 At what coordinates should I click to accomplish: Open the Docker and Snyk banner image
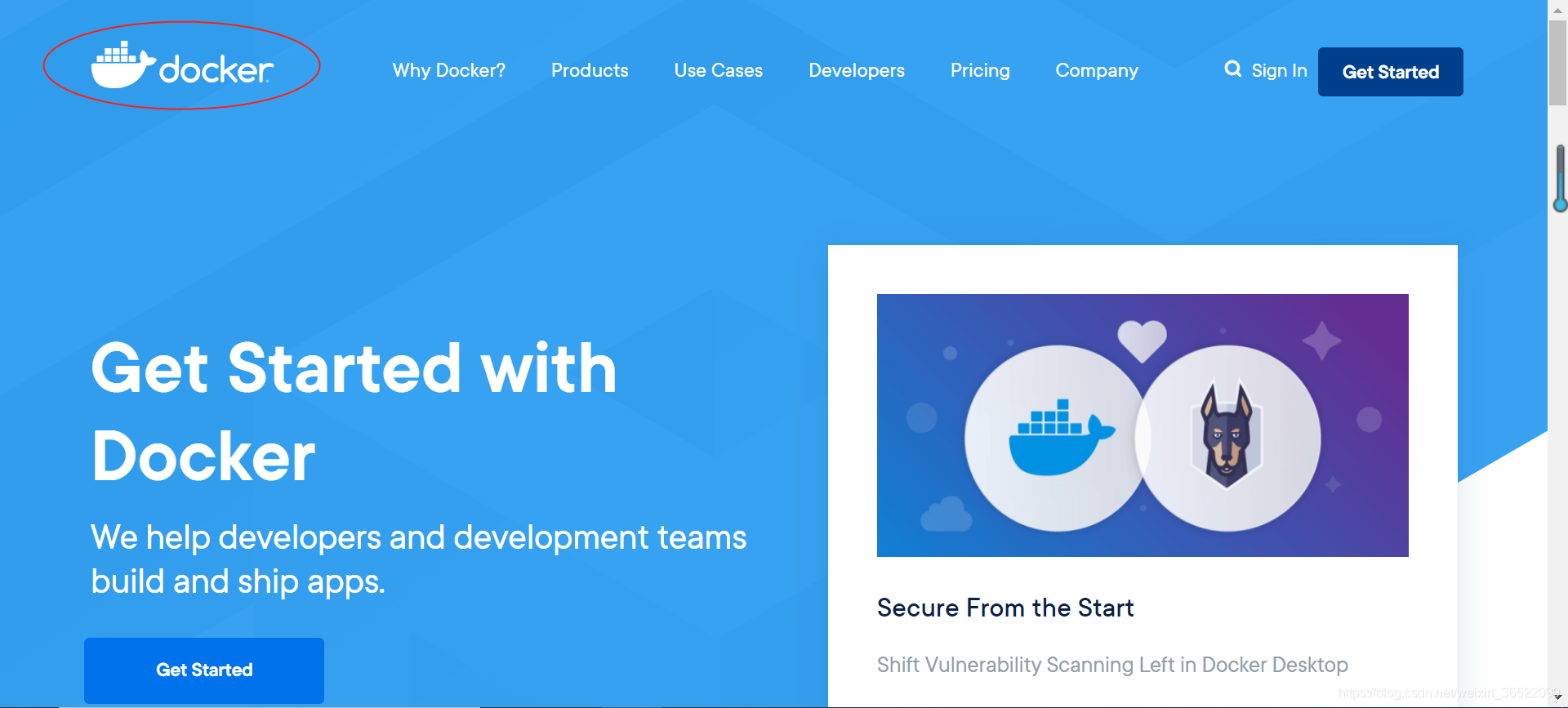[x=1143, y=425]
